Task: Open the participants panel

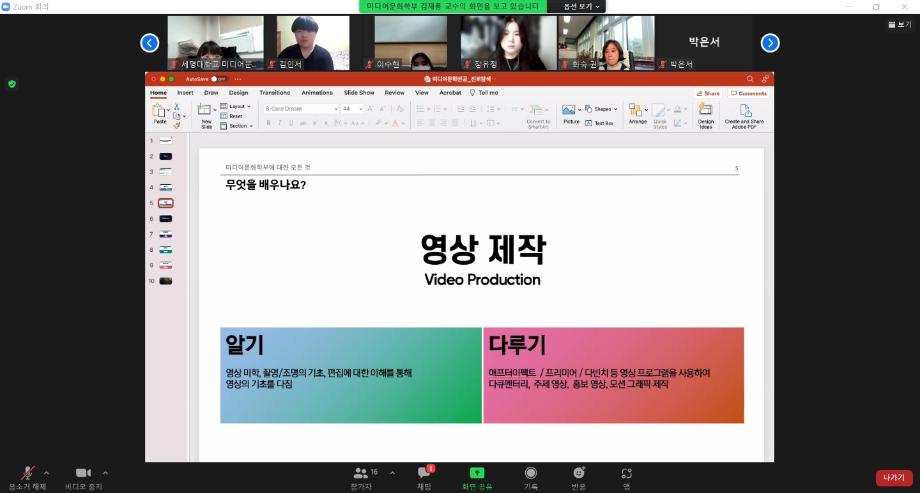Action: click(x=360, y=473)
